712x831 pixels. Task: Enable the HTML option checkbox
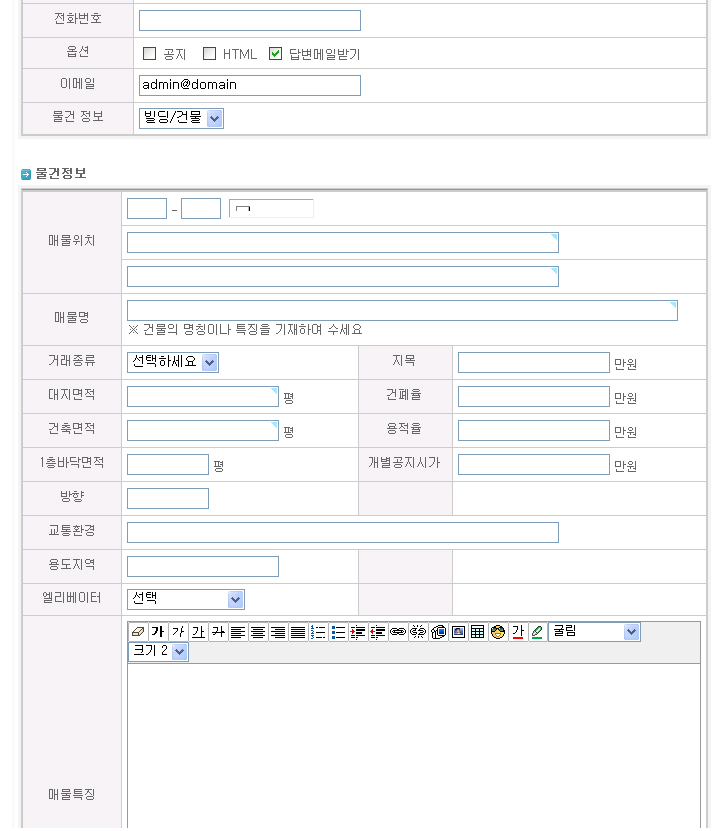pos(210,54)
